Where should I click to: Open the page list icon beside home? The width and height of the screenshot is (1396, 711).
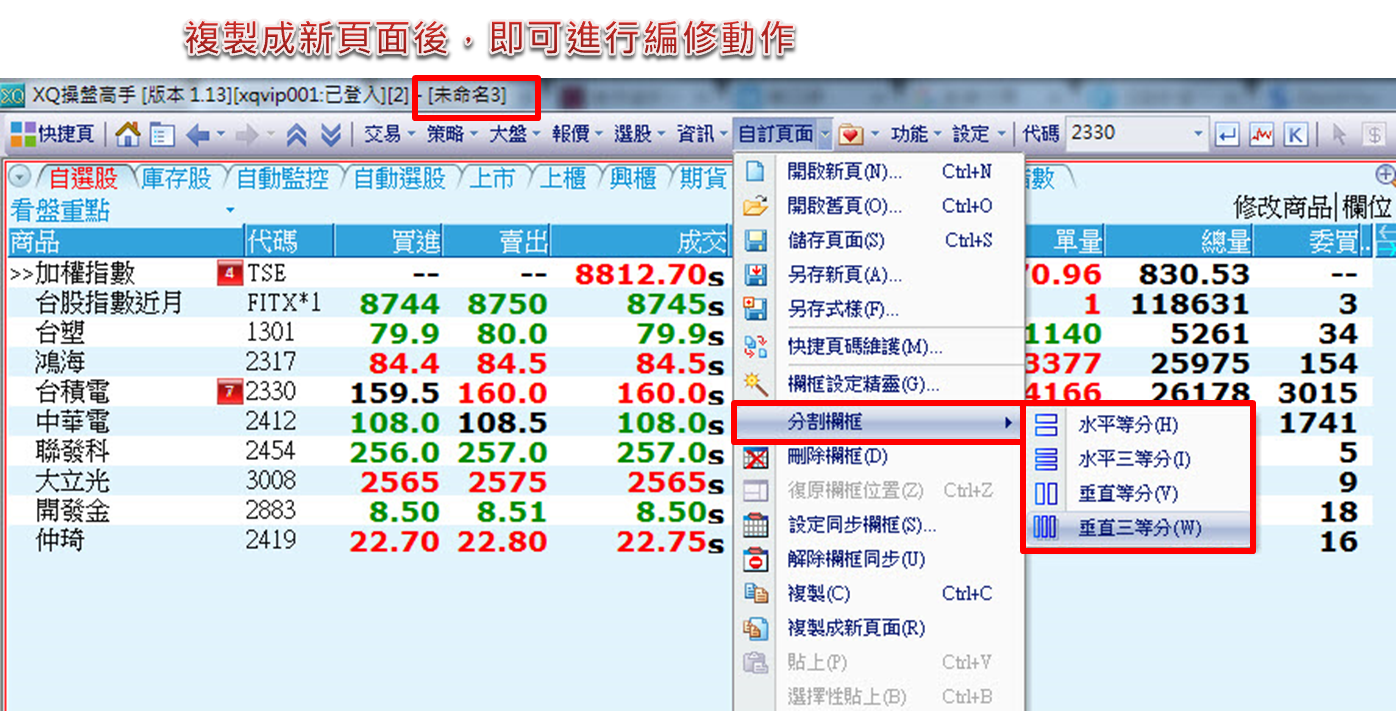pyautogui.click(x=161, y=134)
